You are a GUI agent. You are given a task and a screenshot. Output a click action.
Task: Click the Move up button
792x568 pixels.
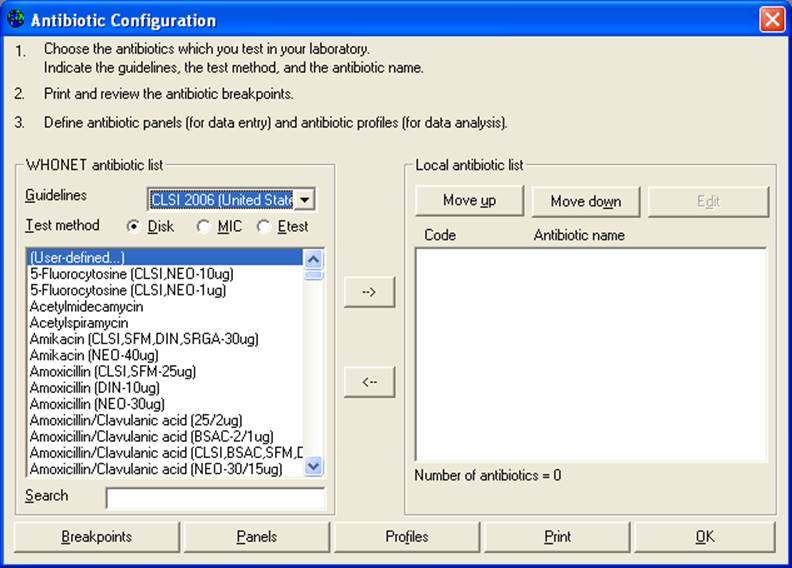[469, 201]
